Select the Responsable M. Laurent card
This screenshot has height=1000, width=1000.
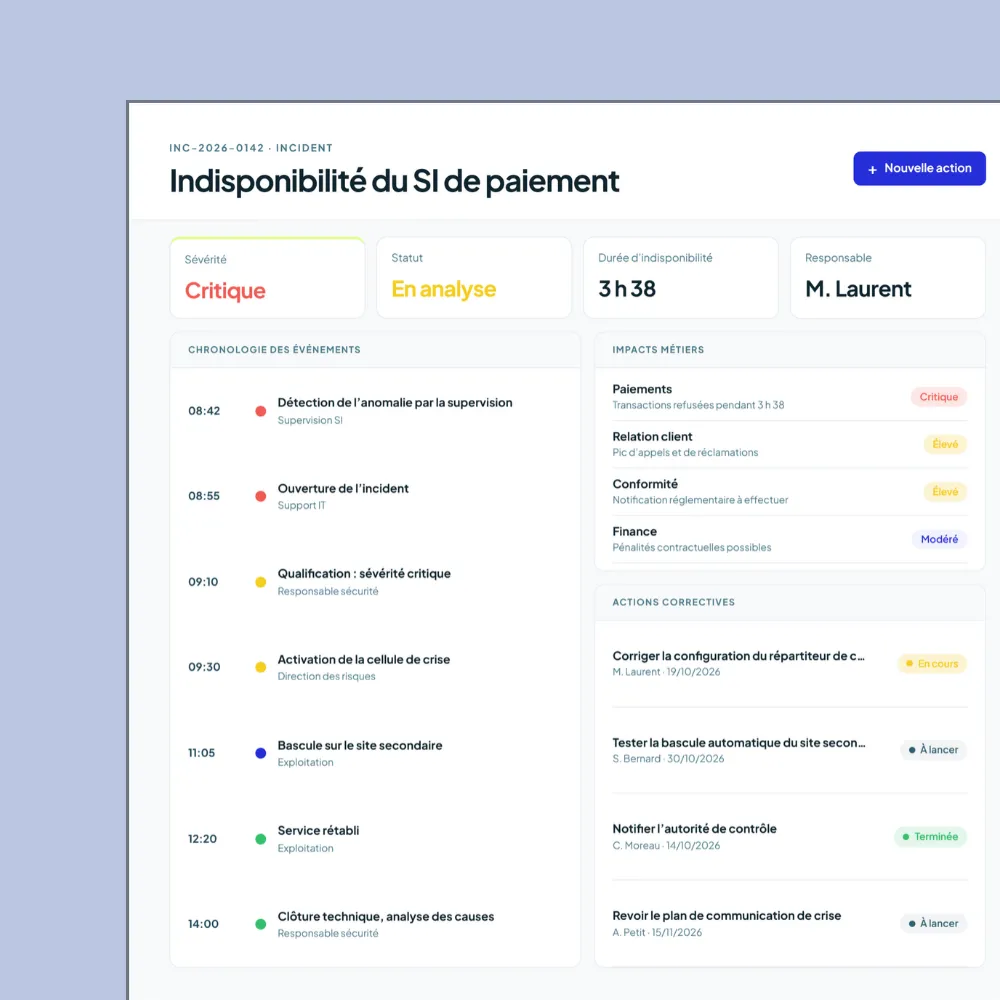tap(888, 277)
